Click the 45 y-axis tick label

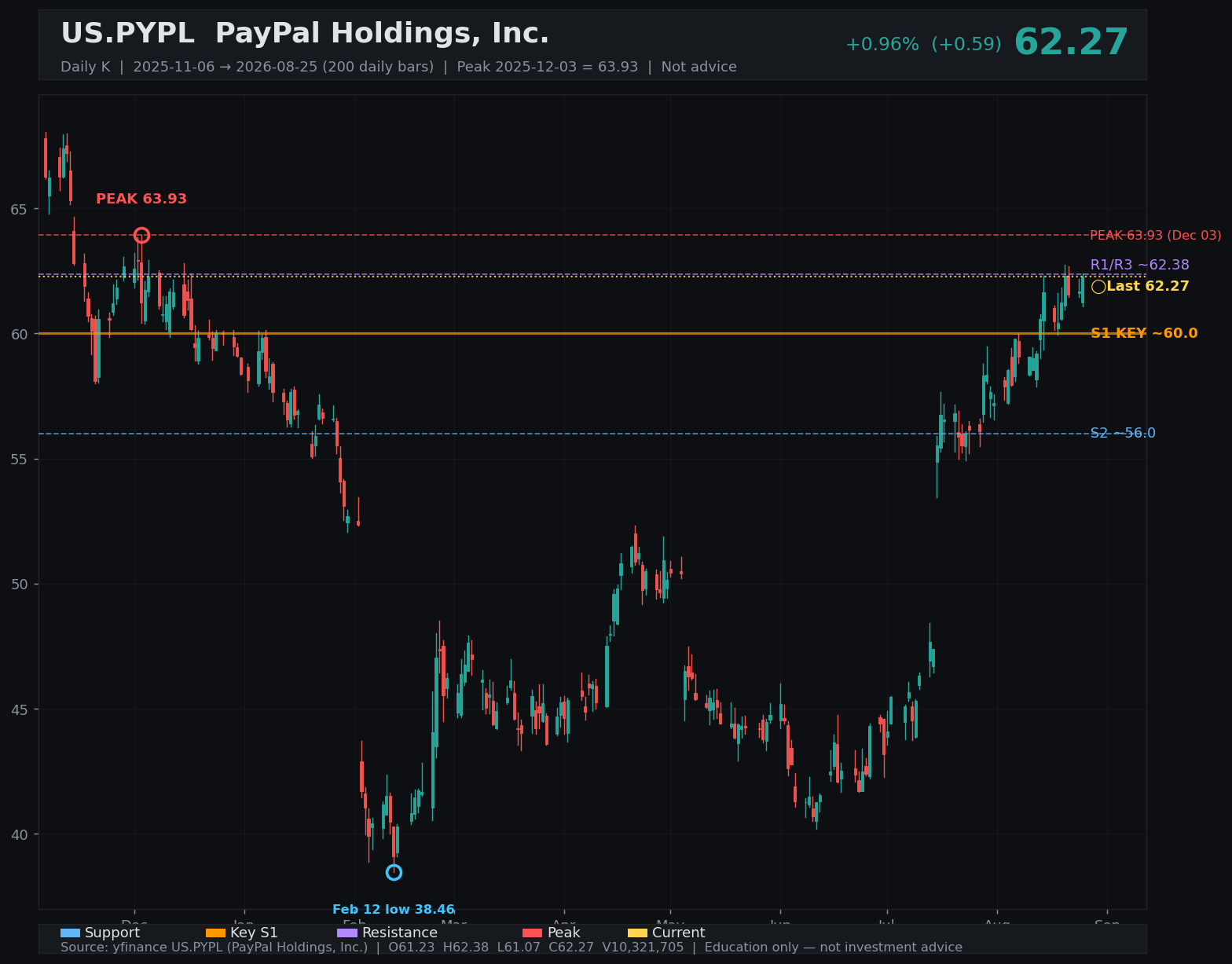click(19, 710)
